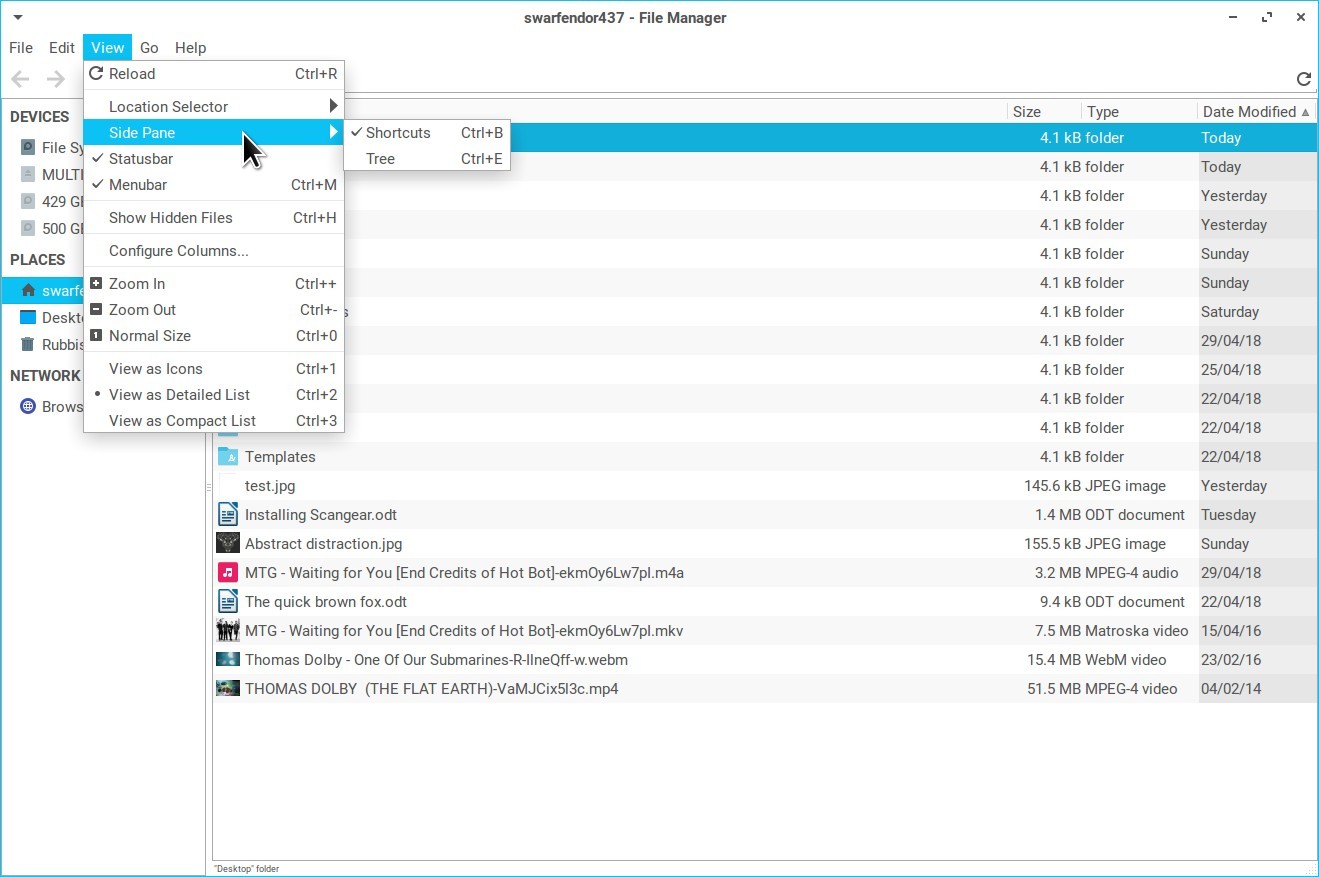Select Normal Size in the View menu

149,336
